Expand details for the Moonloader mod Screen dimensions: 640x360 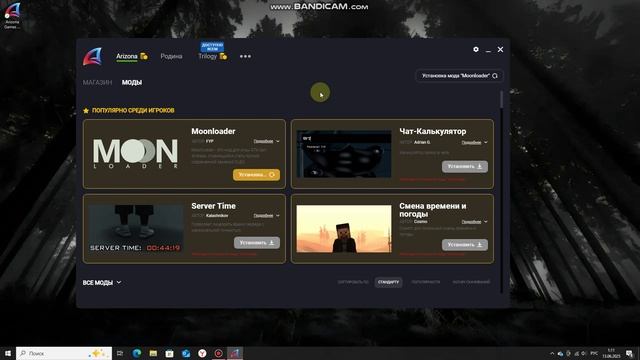267,141
